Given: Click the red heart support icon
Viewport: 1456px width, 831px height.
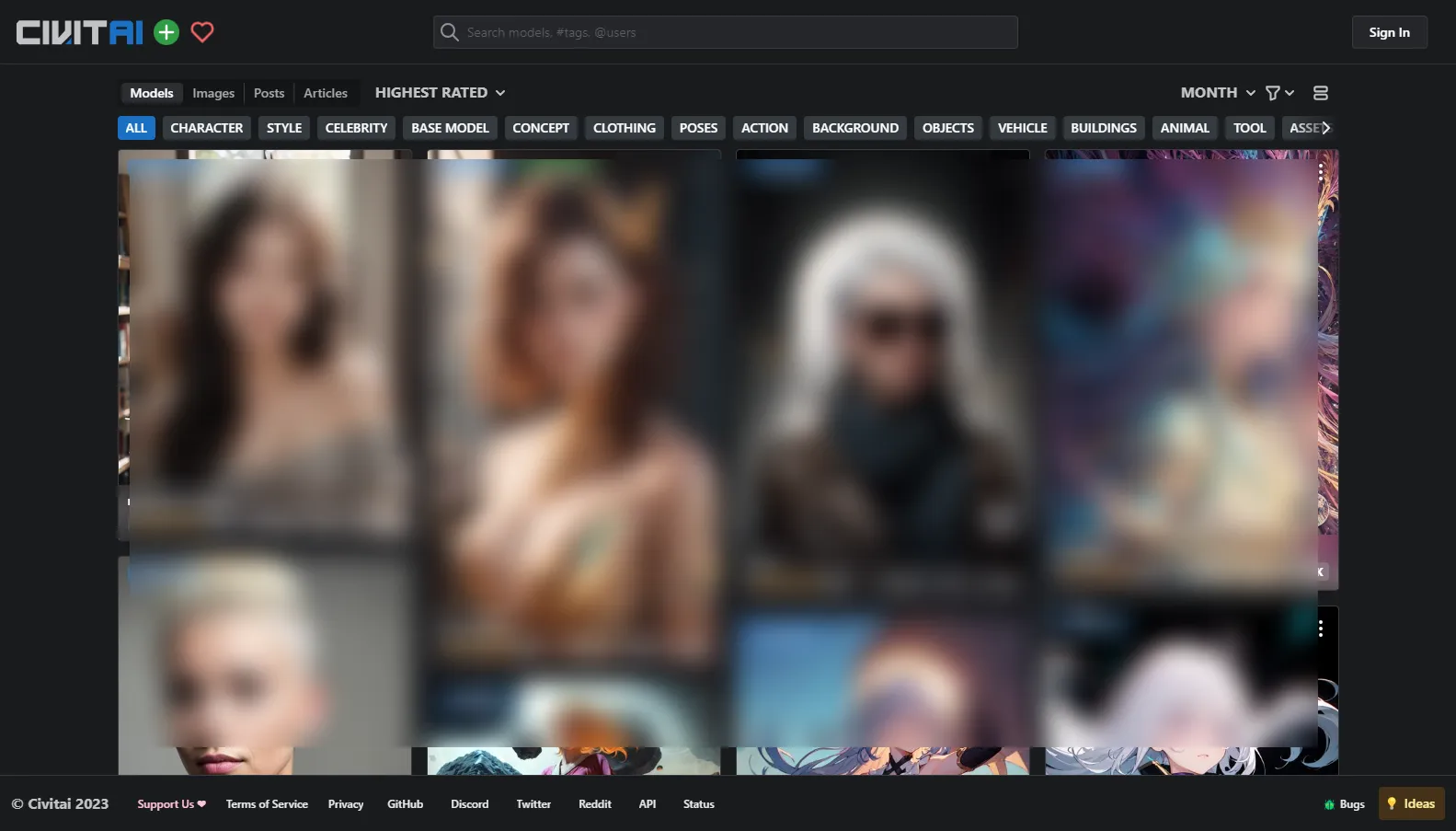Looking at the screenshot, I should pos(202,33).
